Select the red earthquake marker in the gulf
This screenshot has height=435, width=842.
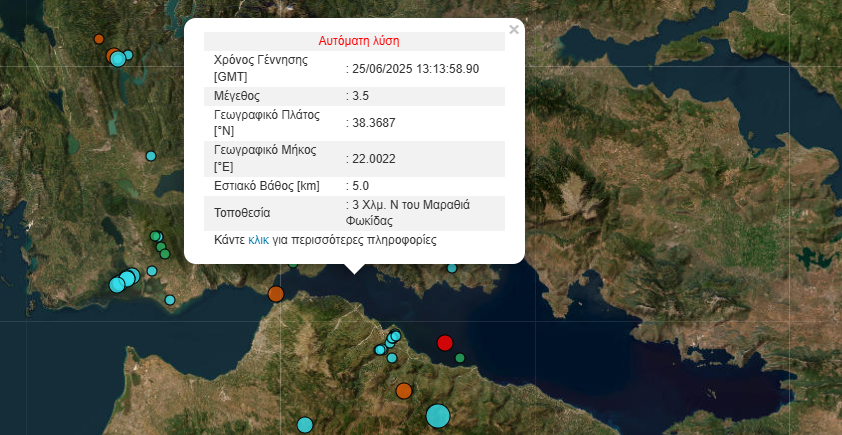pos(445,344)
